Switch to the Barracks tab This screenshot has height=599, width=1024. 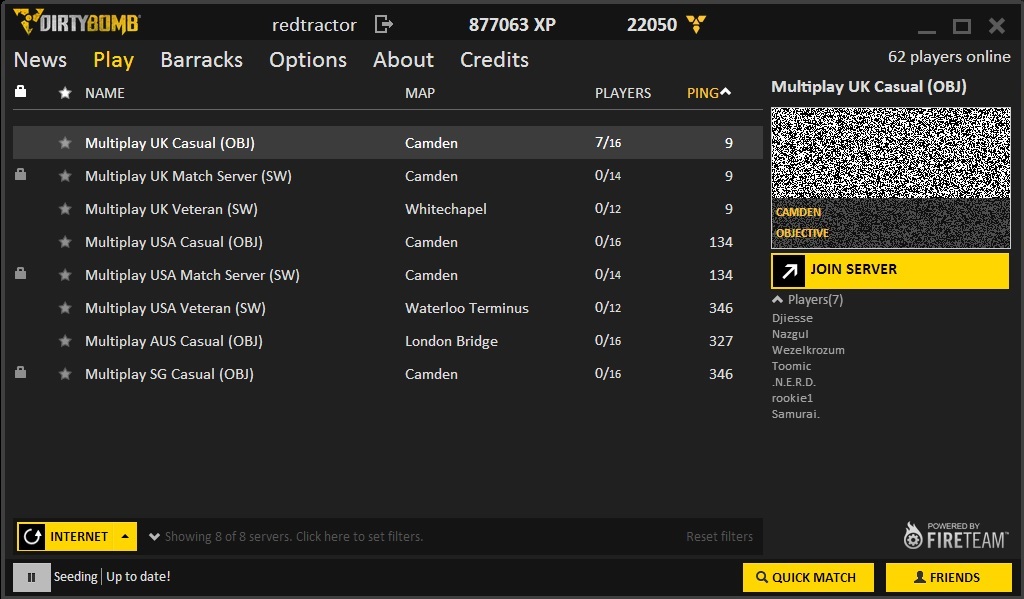201,60
